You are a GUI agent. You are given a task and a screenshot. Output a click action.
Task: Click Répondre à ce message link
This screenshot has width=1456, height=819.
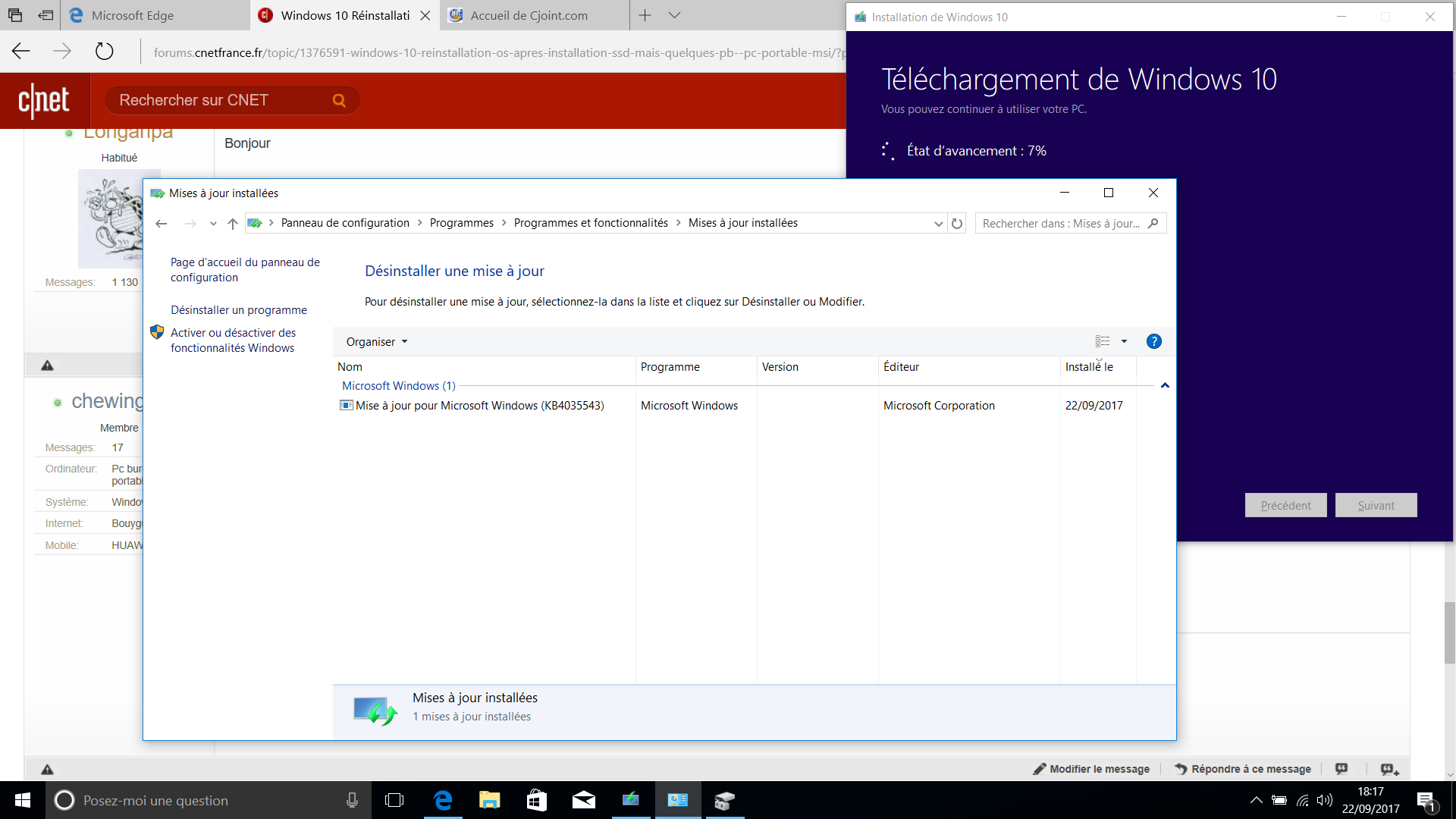click(x=1243, y=769)
